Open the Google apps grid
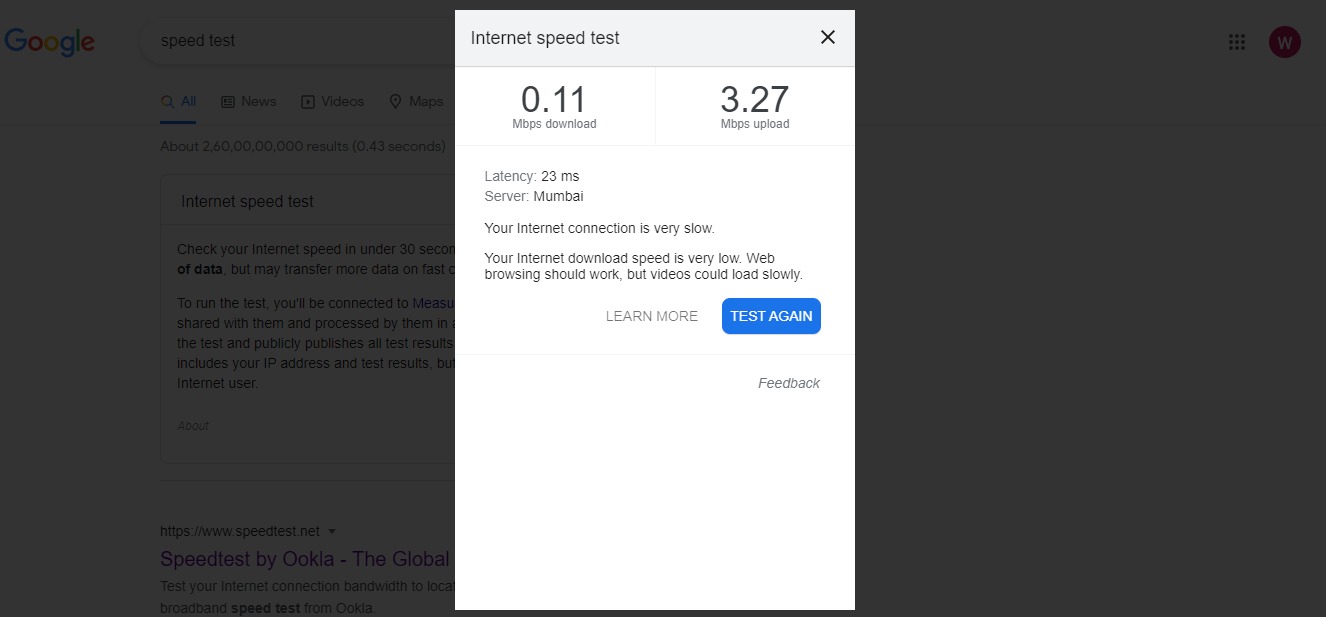This screenshot has height=617, width=1326. pyautogui.click(x=1236, y=42)
